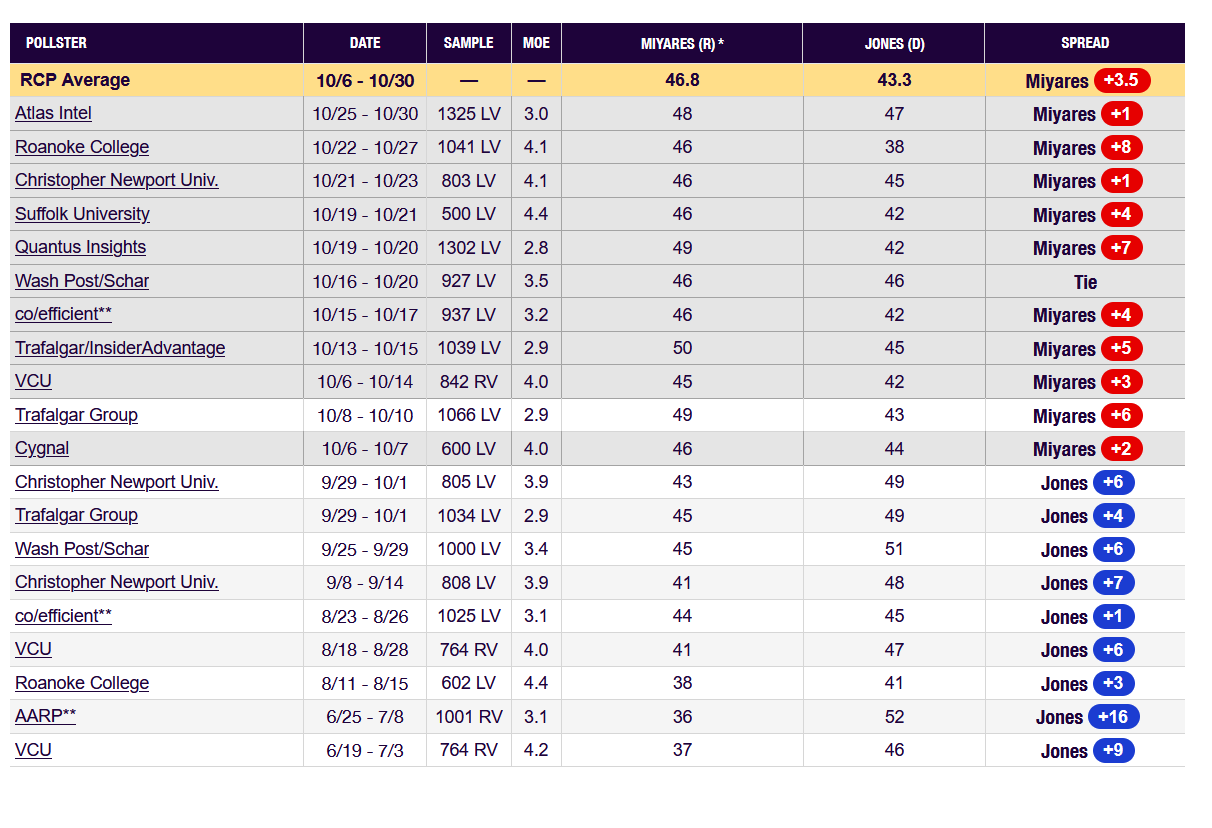Click the Jones value 51
The width and height of the screenshot is (1212, 828).
pos(894,549)
